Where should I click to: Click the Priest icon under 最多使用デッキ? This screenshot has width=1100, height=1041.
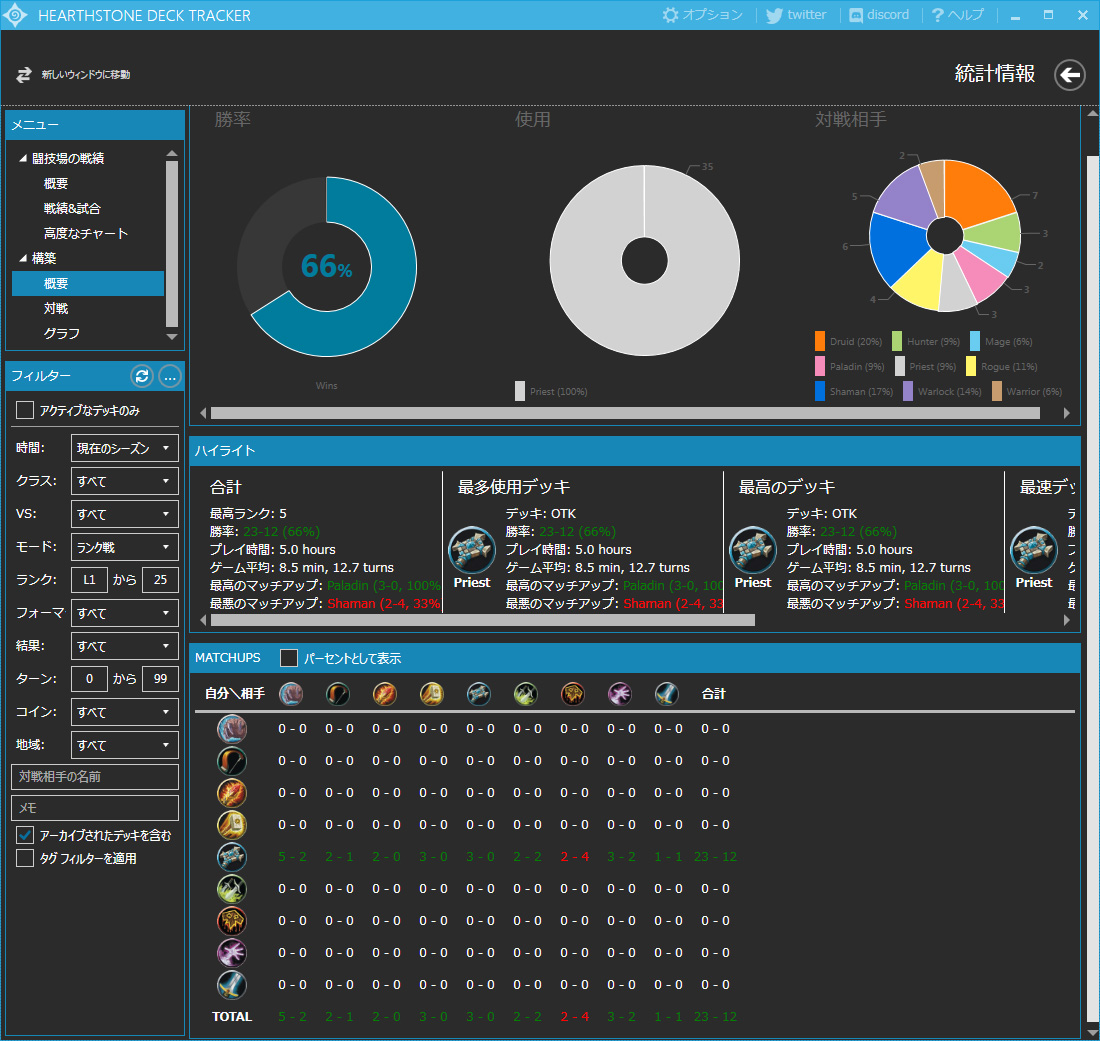[x=472, y=551]
